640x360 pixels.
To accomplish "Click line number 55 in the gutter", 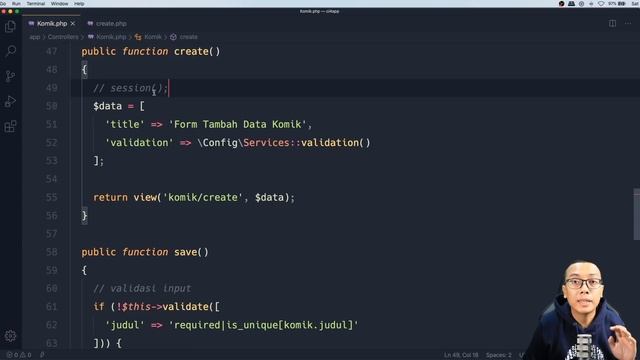I will (51, 198).
